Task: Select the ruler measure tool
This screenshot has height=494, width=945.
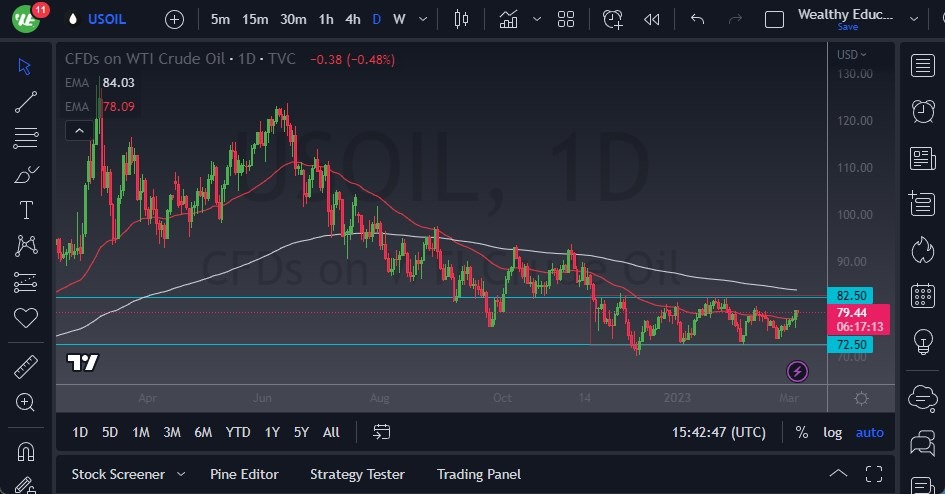Action: coord(26,367)
